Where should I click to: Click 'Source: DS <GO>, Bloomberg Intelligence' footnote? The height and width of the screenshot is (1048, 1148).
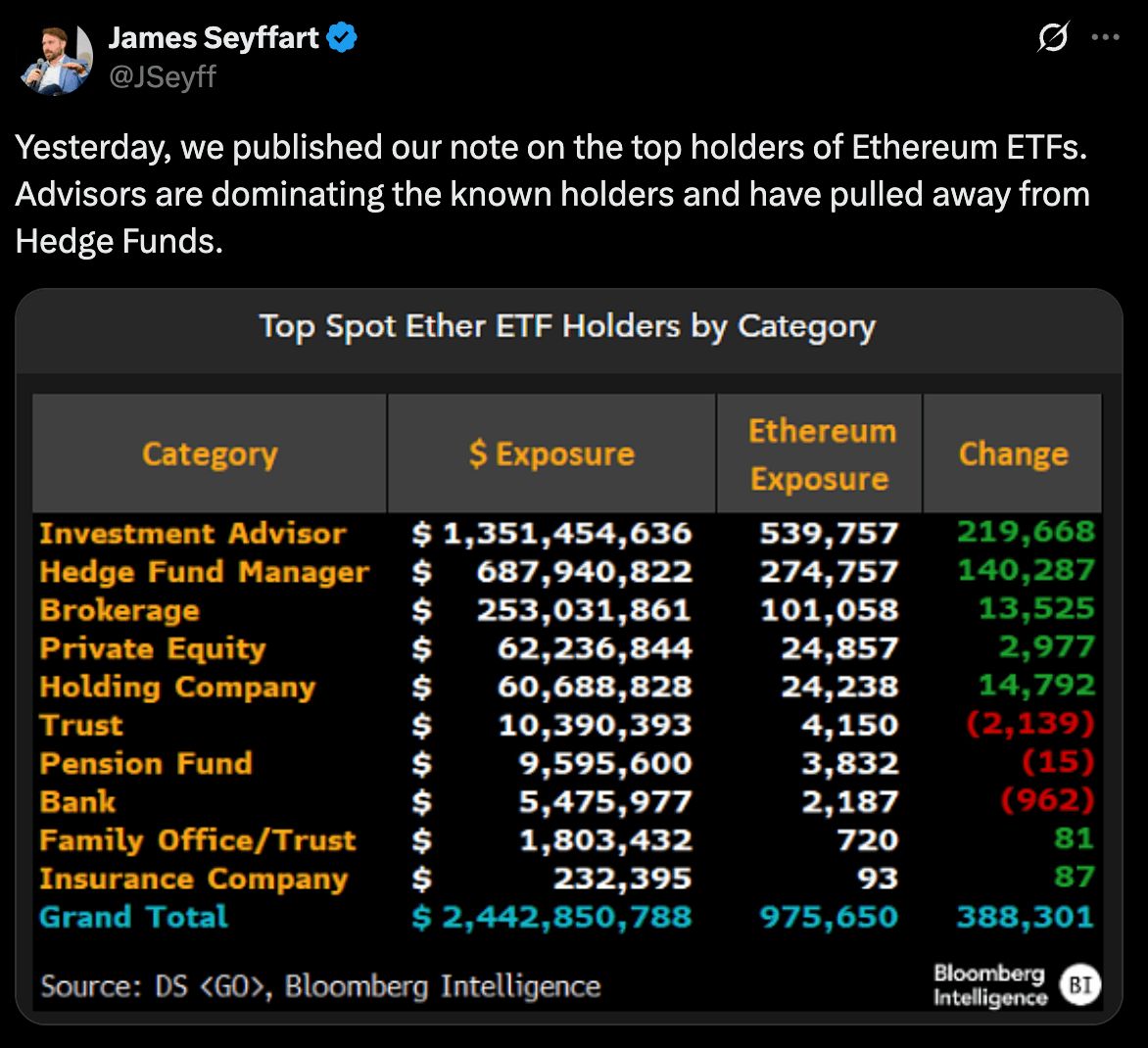point(320,986)
